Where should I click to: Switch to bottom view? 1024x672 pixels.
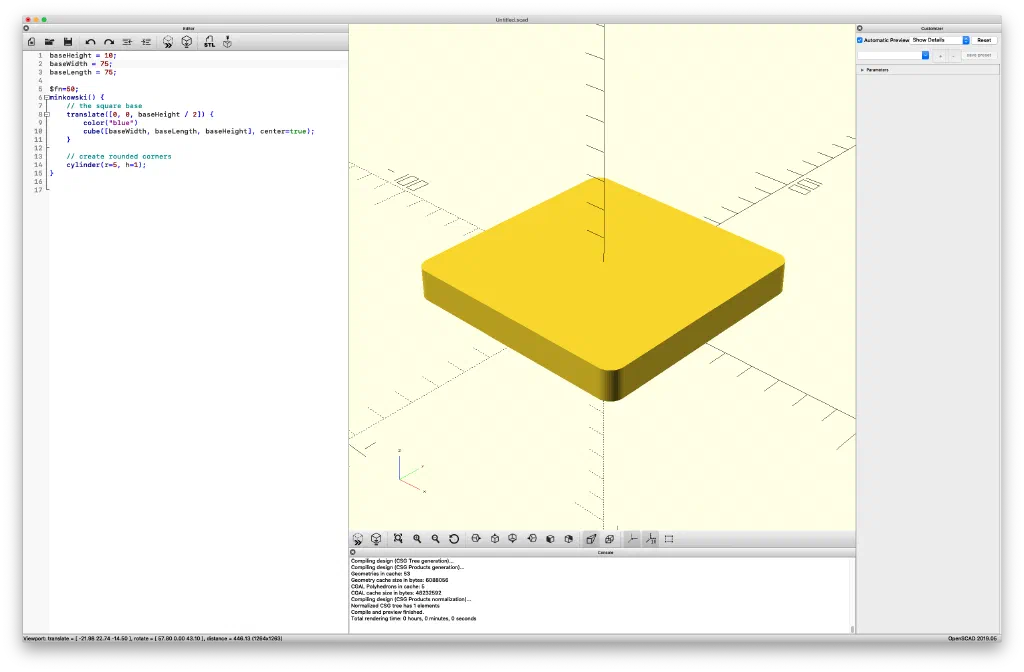coord(513,539)
